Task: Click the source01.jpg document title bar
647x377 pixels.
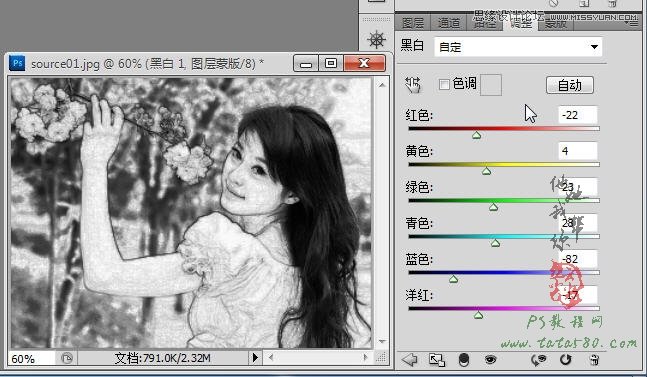Action: pyautogui.click(x=147, y=64)
